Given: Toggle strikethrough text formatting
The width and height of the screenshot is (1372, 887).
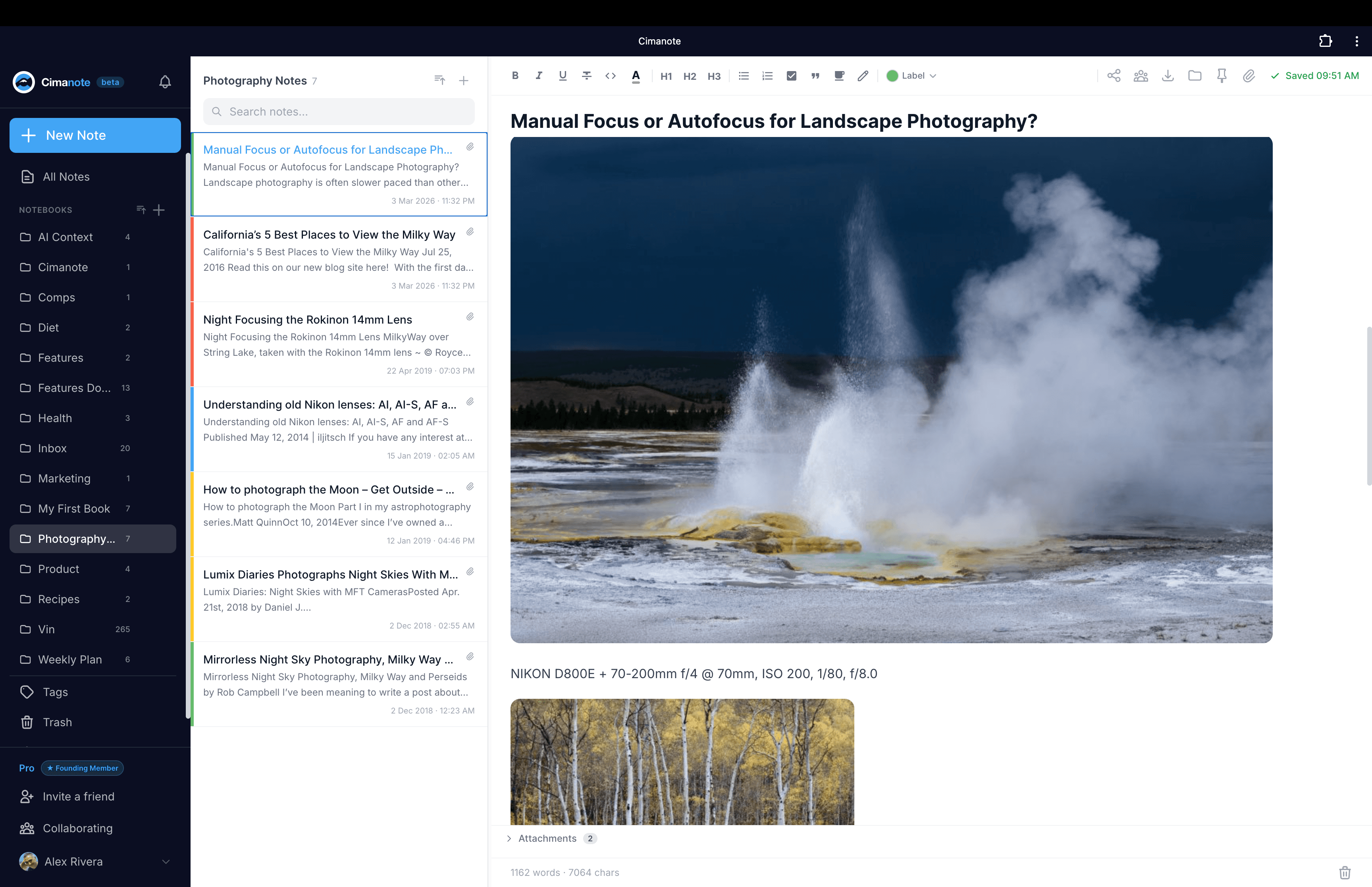Looking at the screenshot, I should pyautogui.click(x=587, y=75).
